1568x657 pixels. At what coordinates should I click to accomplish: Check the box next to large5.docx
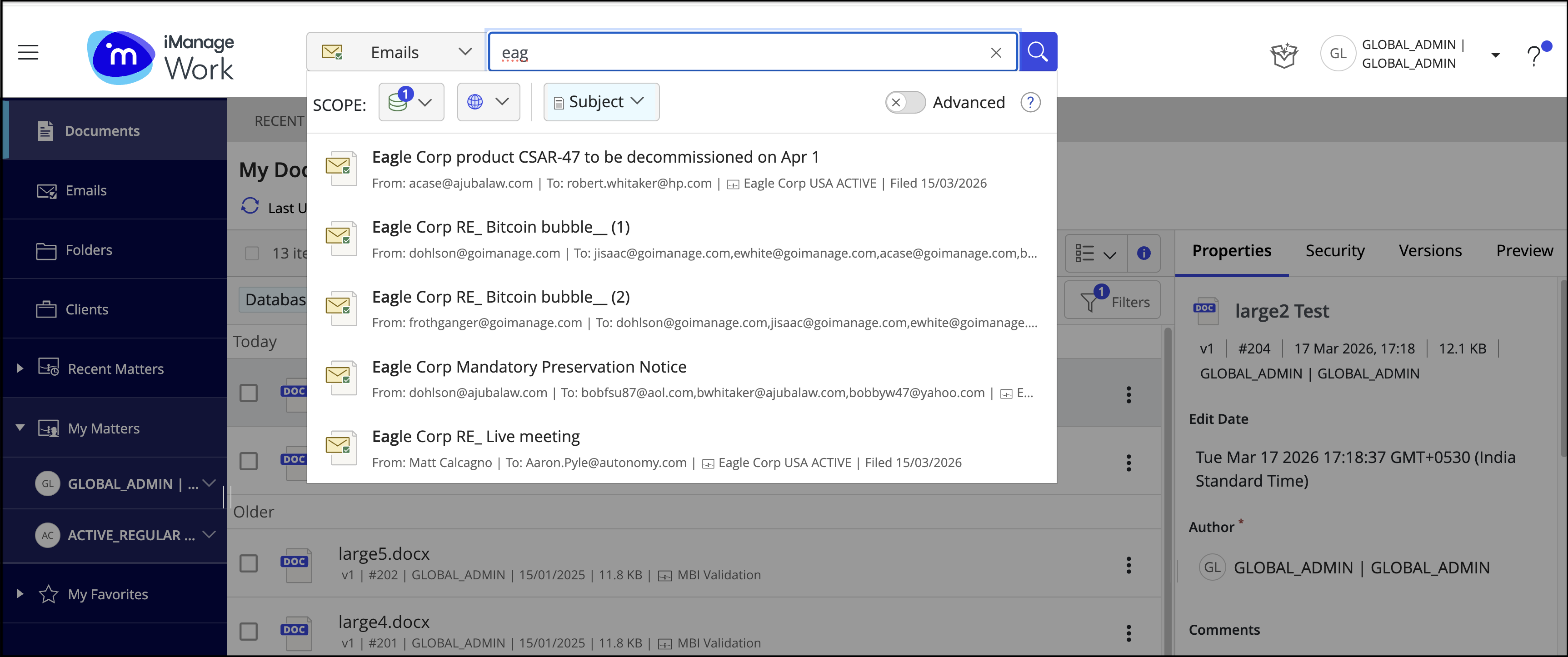[x=248, y=563]
